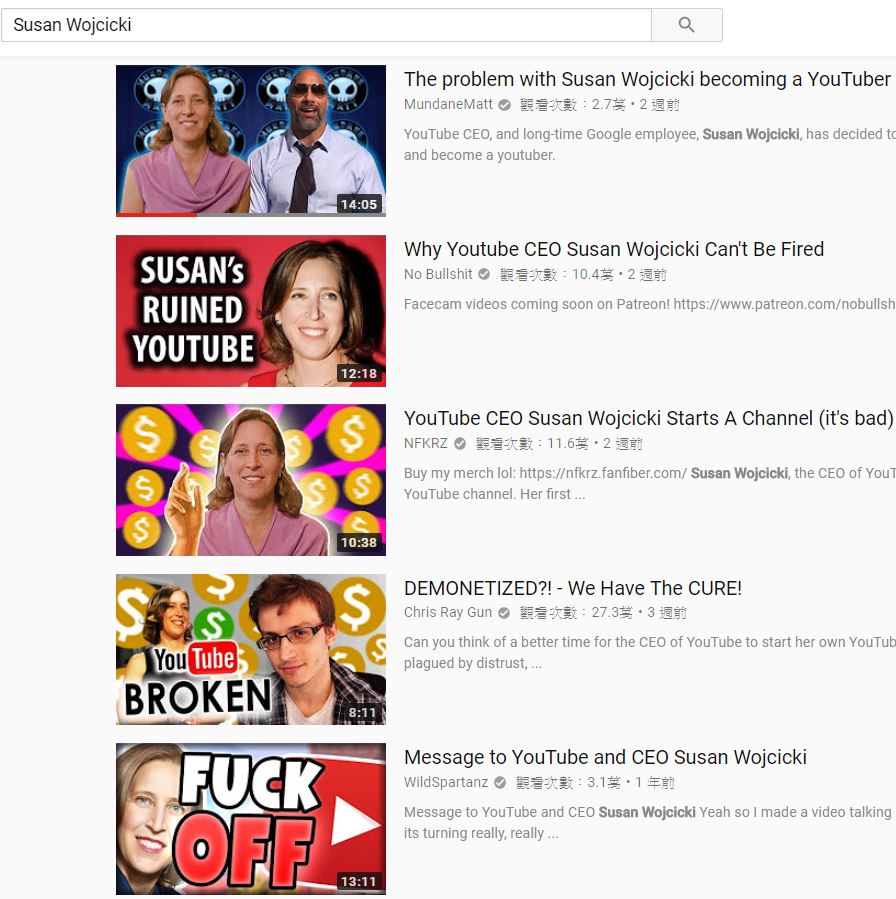
Task: Open MundaneMatt video thumbnail with skulls
Action: click(251, 140)
